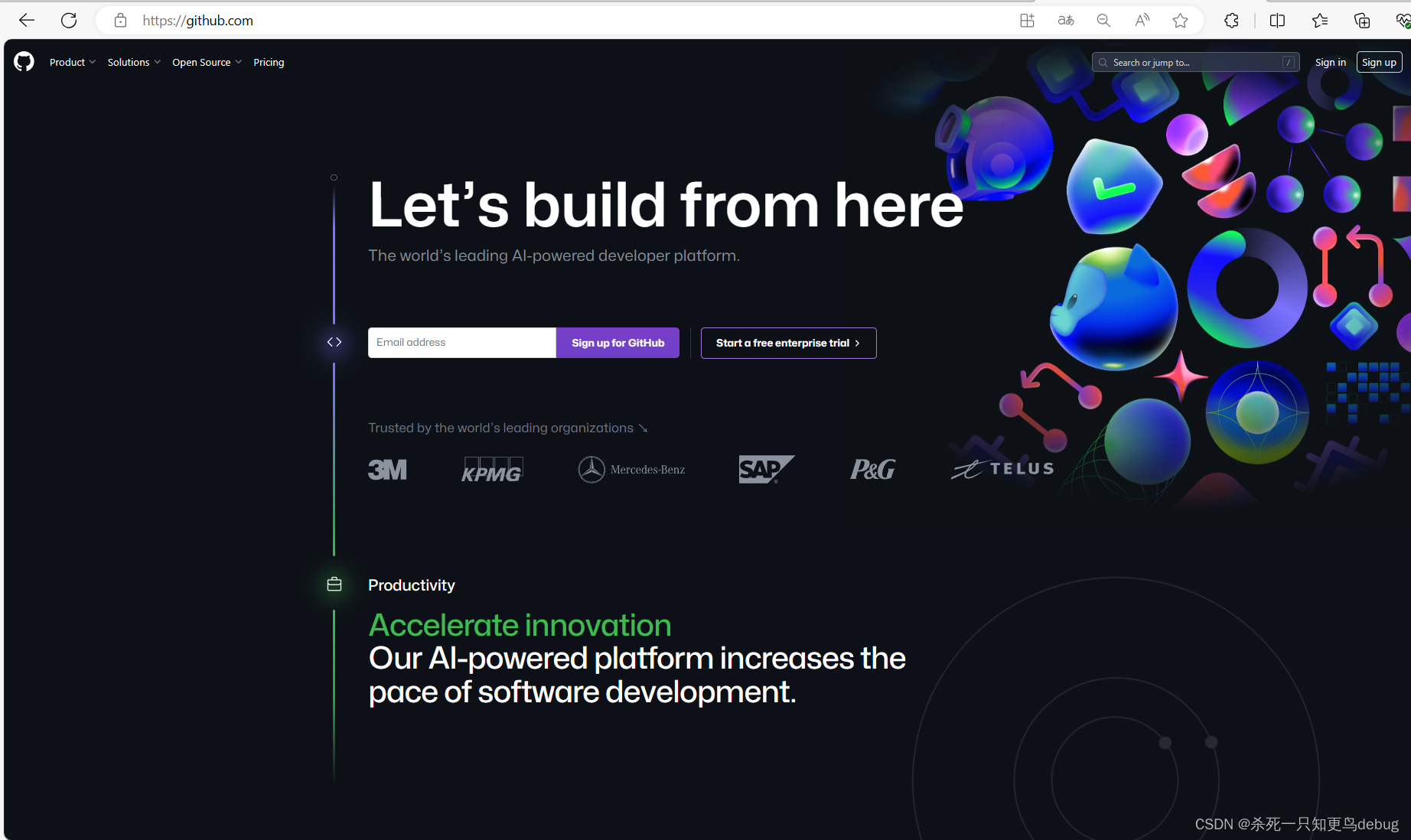
Task: Expand the Solutions dropdown menu
Action: coord(134,63)
